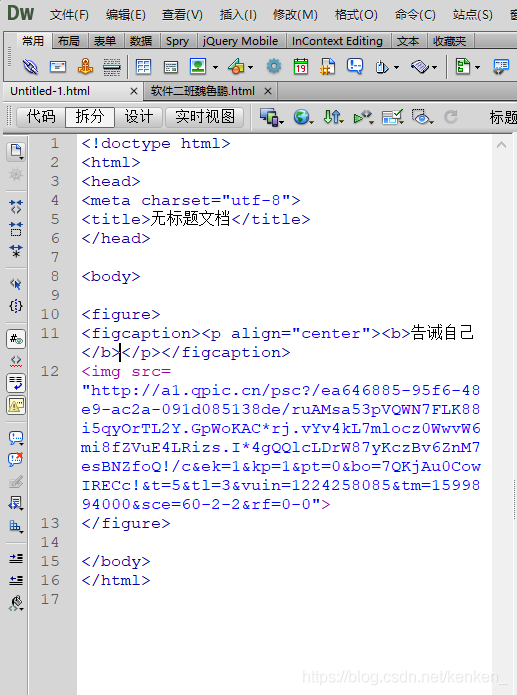Check browser compatibility
This screenshot has height=695, width=517.
click(392, 117)
